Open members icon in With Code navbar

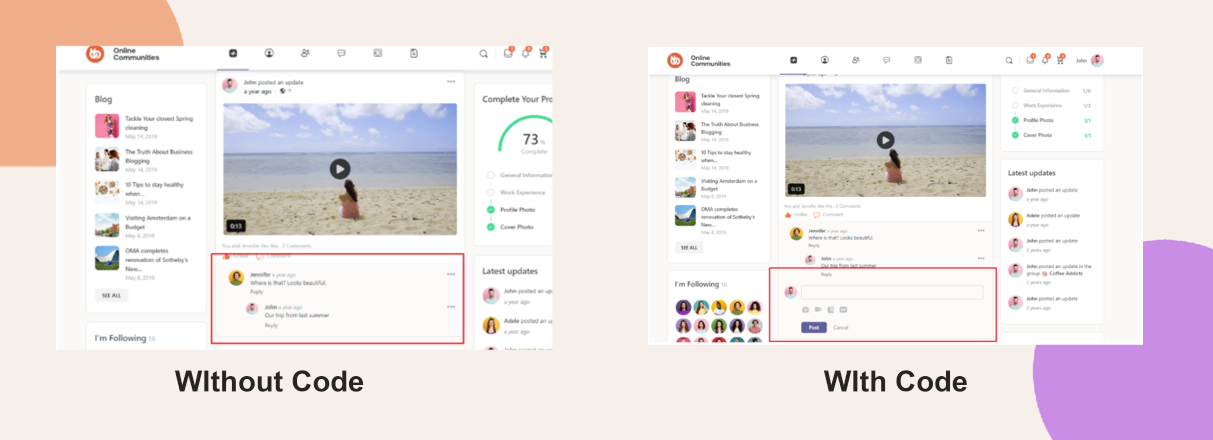click(855, 60)
